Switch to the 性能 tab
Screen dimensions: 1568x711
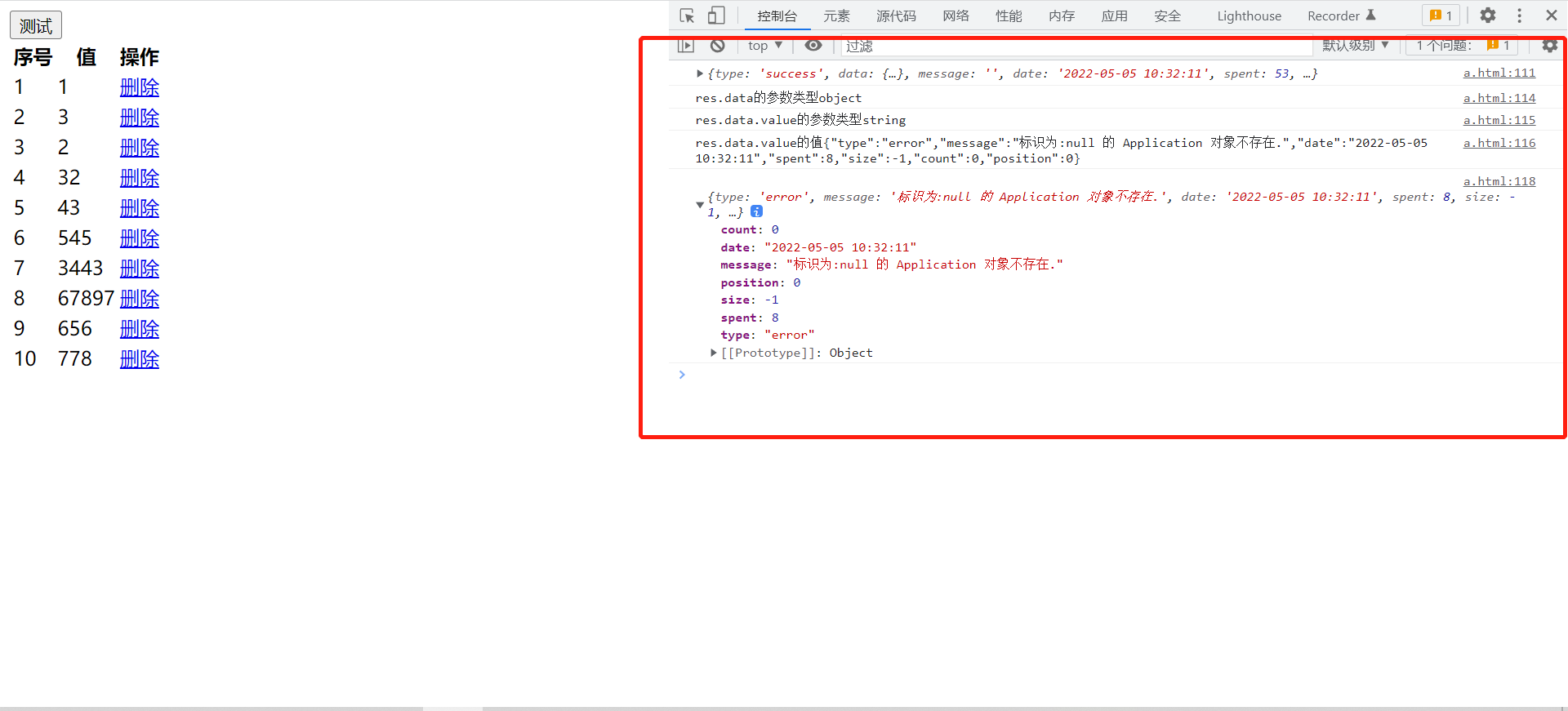[1009, 16]
